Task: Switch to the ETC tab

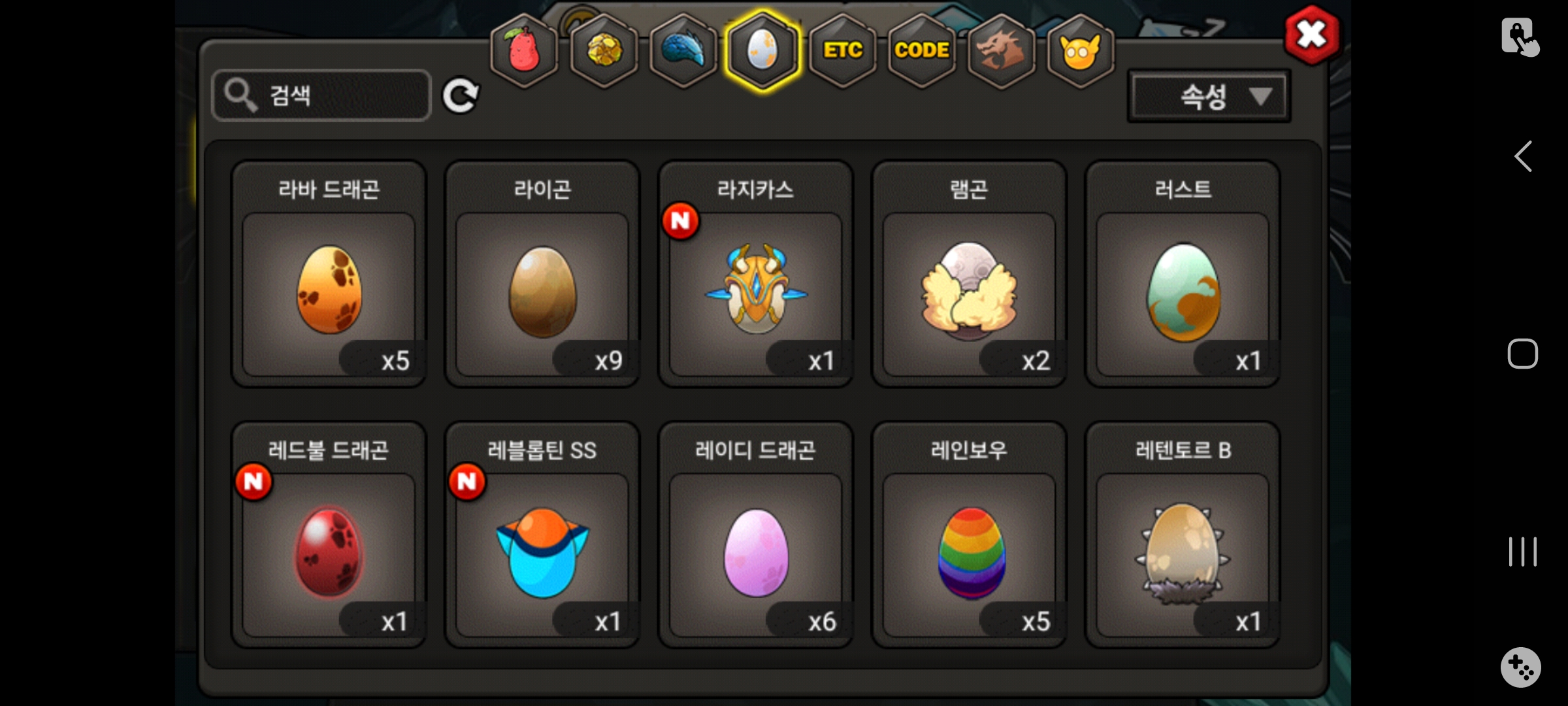Action: (843, 50)
